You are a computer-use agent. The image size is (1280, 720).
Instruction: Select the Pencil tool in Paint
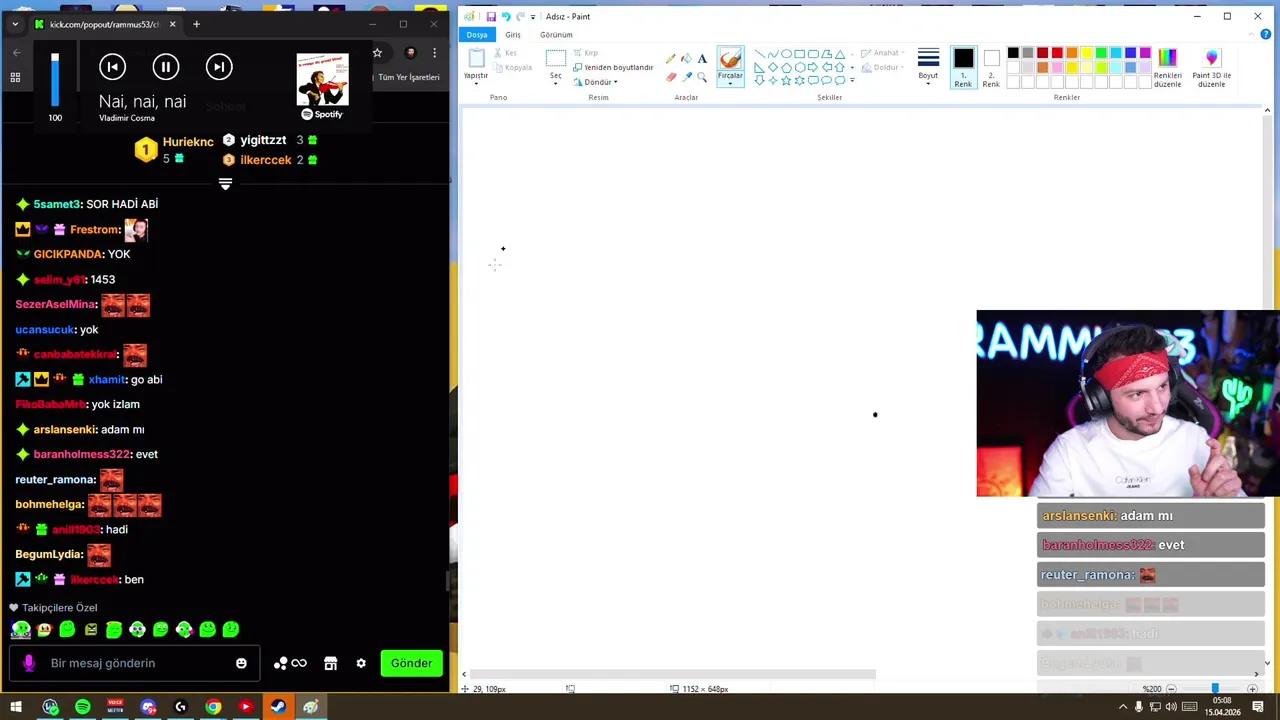670,59
